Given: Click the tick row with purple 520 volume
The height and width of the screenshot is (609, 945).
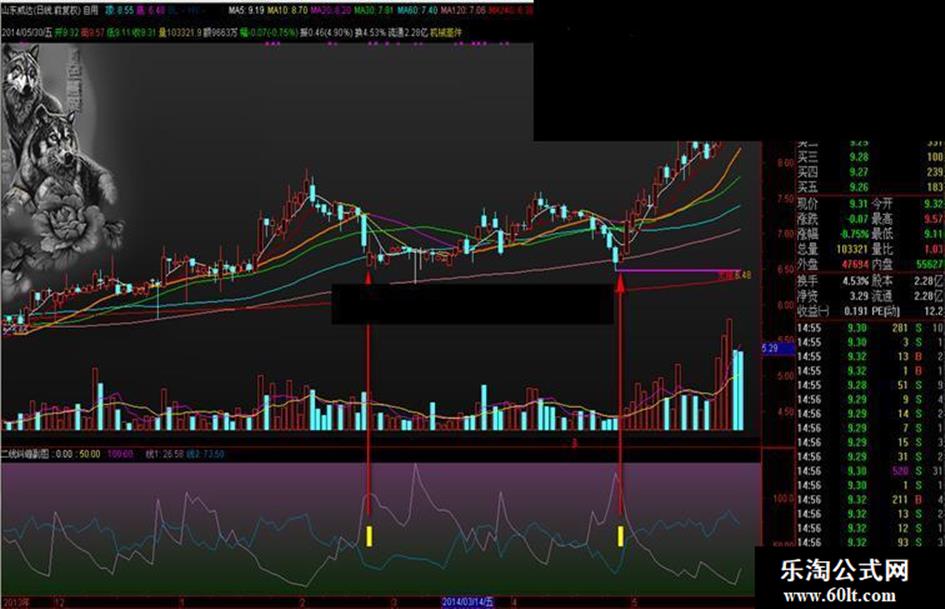Looking at the screenshot, I should [870, 471].
